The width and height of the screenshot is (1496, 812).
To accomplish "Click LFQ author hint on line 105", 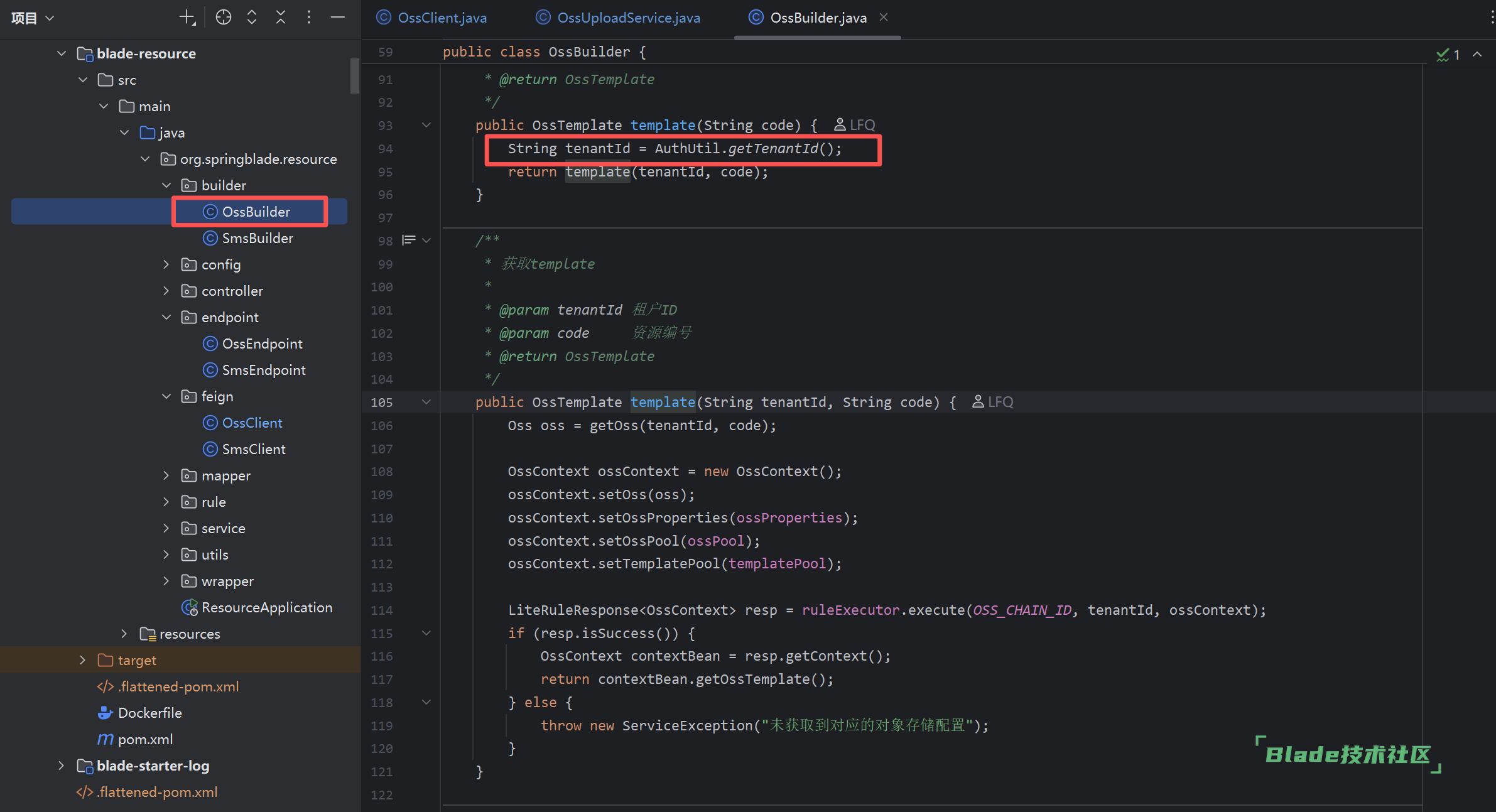I will 993,402.
